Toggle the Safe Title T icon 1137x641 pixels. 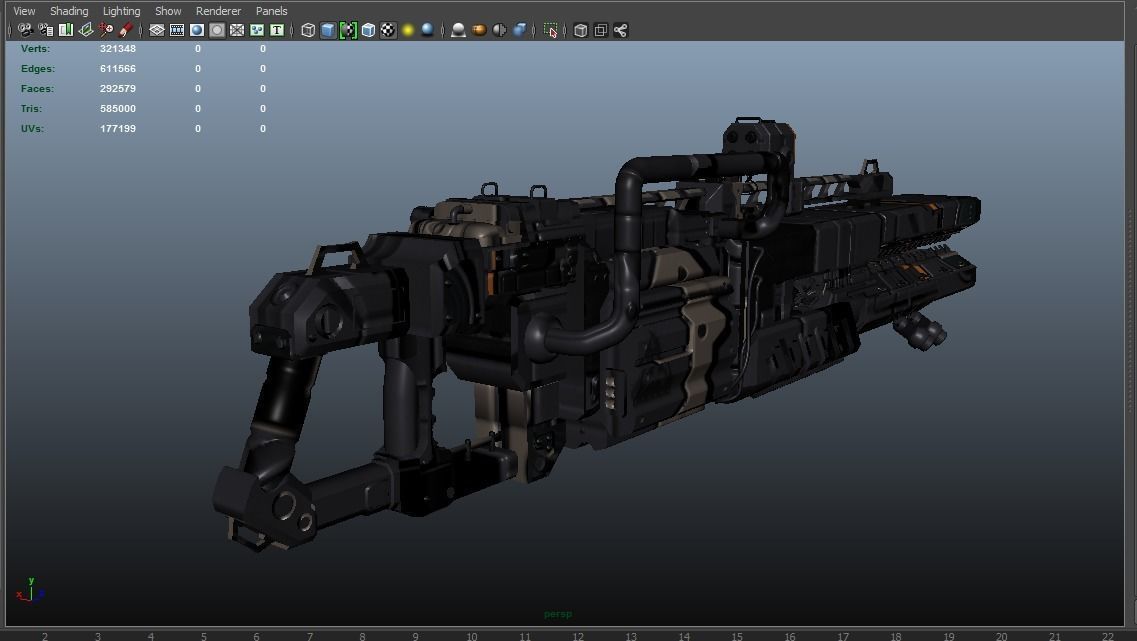coord(277,30)
